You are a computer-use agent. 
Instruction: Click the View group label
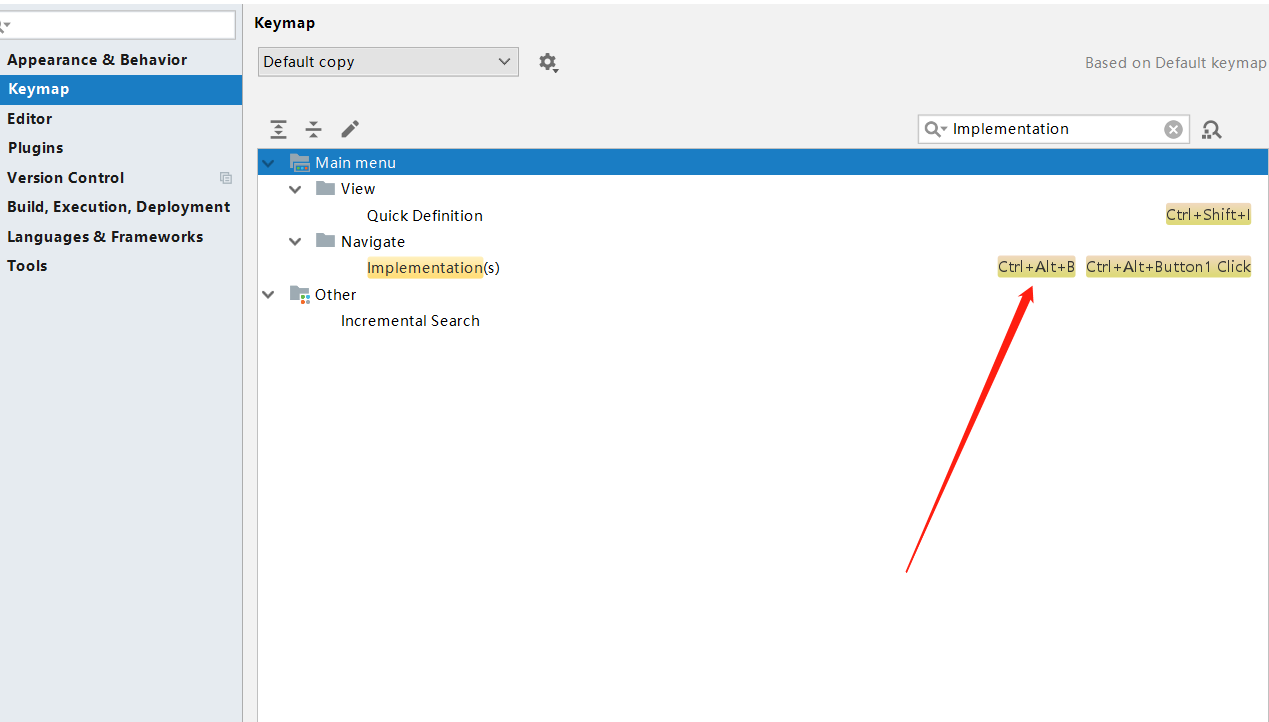[358, 188]
